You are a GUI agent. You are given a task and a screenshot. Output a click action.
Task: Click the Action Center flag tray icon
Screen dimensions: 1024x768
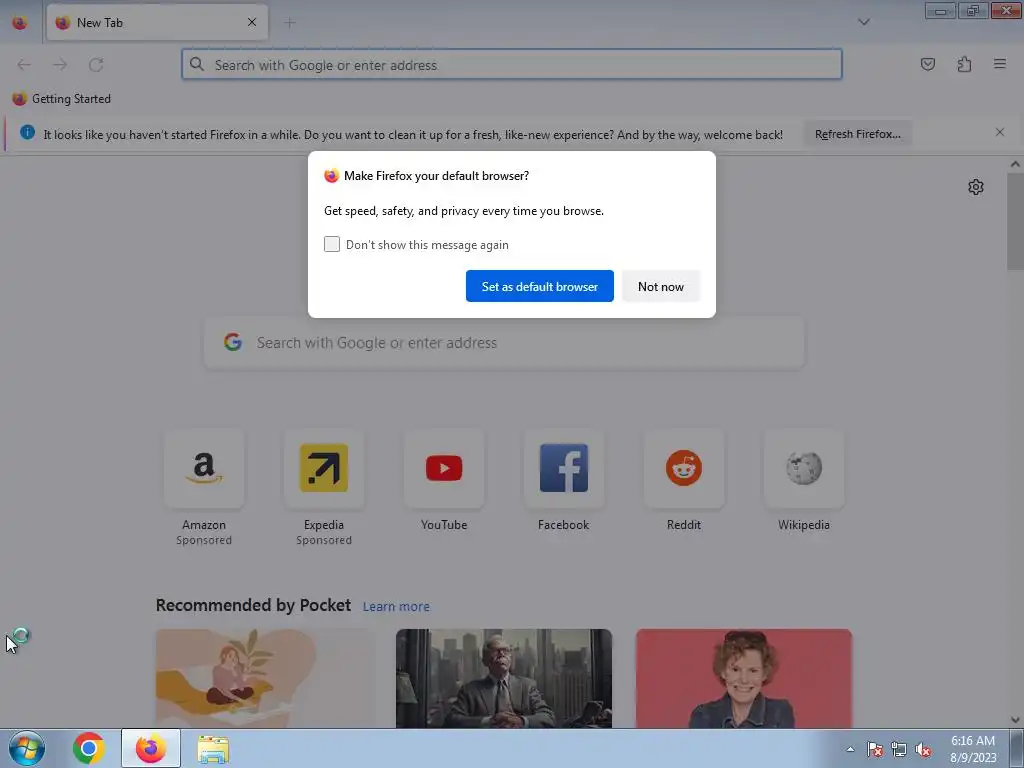pyautogui.click(x=875, y=750)
